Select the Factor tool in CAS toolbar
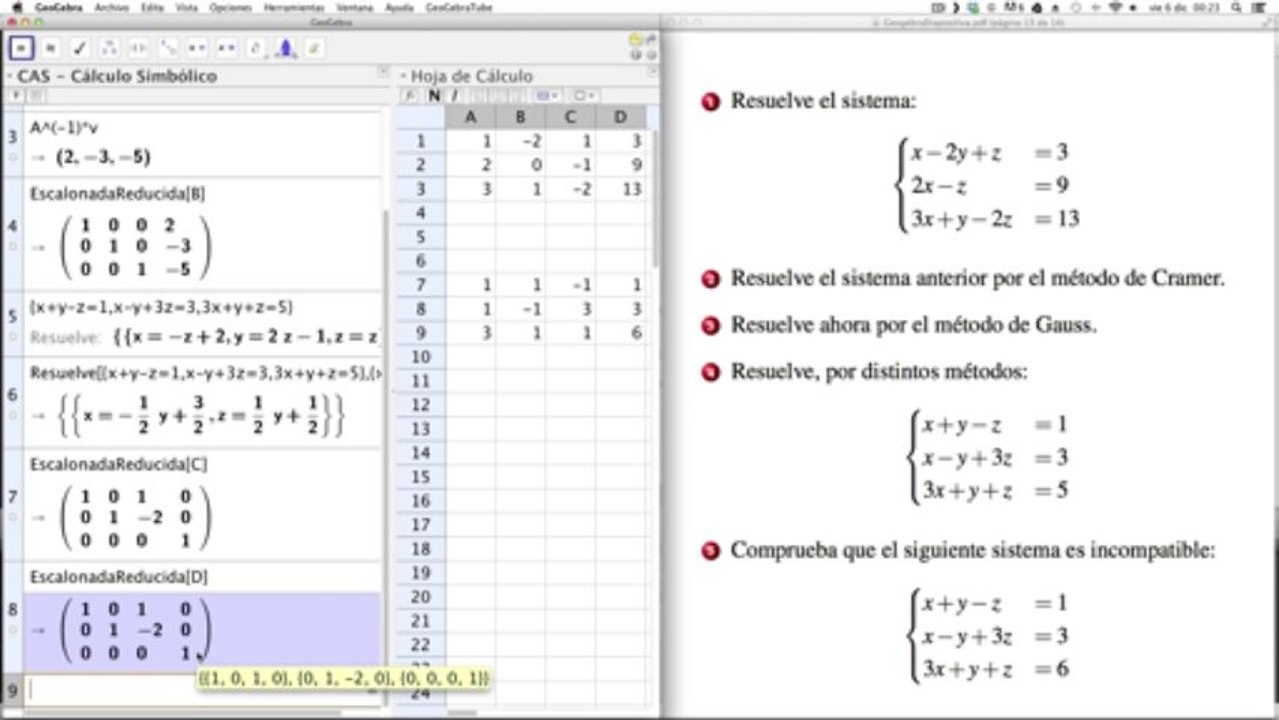Image resolution: width=1279 pixels, height=720 pixels. pyautogui.click(x=110, y=48)
